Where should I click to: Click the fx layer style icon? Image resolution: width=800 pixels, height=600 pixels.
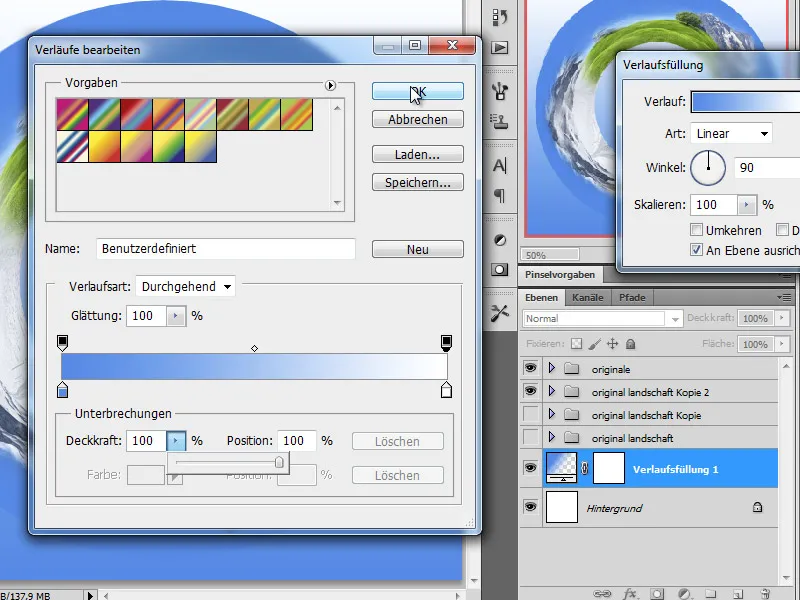click(630, 593)
